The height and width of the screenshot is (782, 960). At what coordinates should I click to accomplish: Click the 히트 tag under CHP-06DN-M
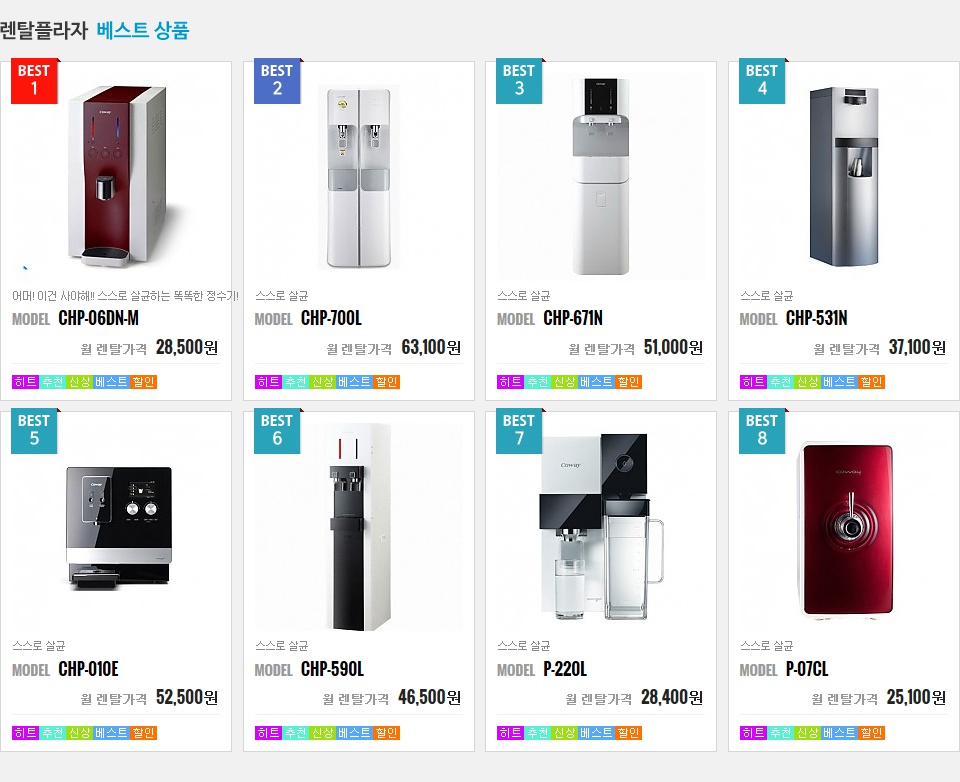point(26,382)
